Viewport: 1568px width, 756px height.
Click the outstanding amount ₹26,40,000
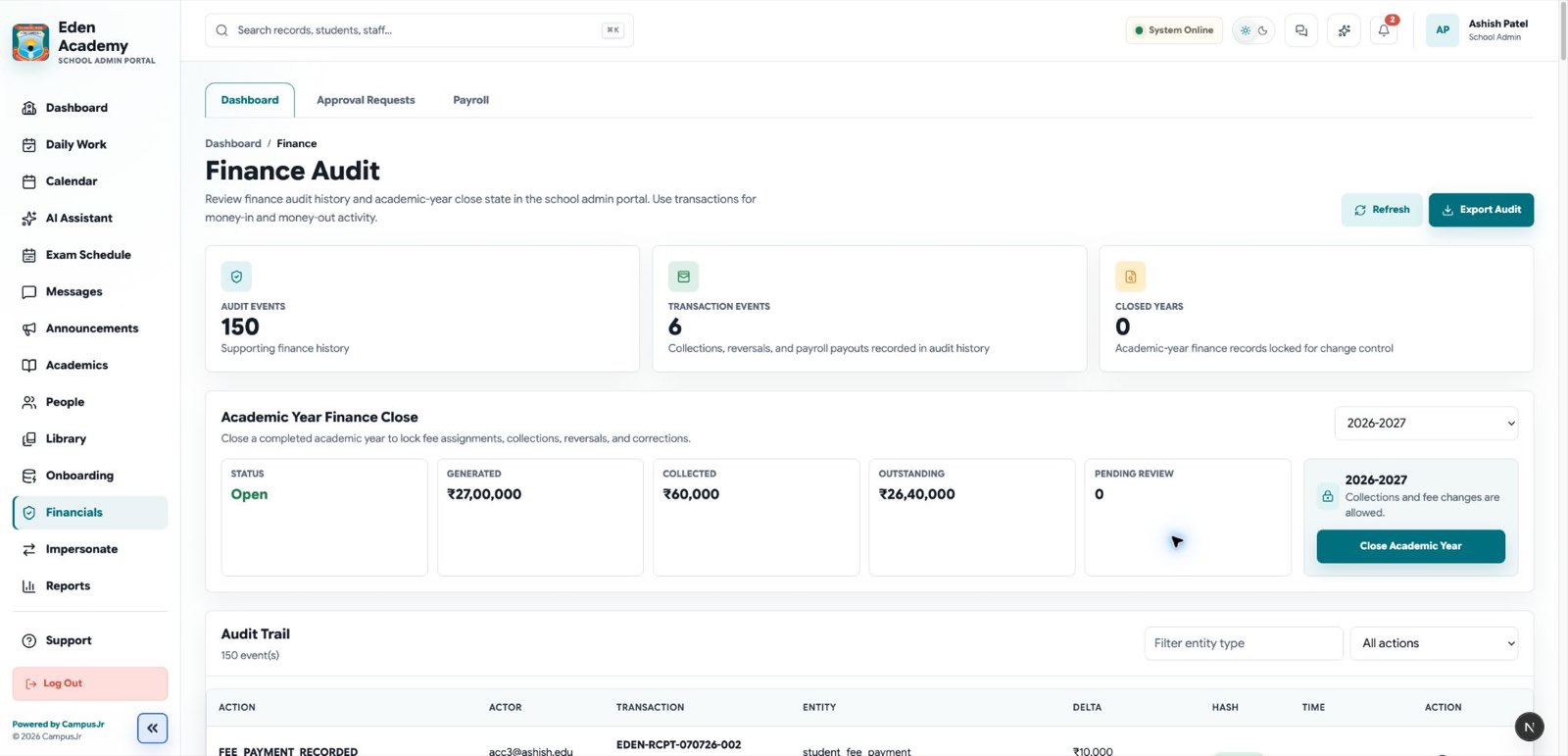(x=916, y=494)
